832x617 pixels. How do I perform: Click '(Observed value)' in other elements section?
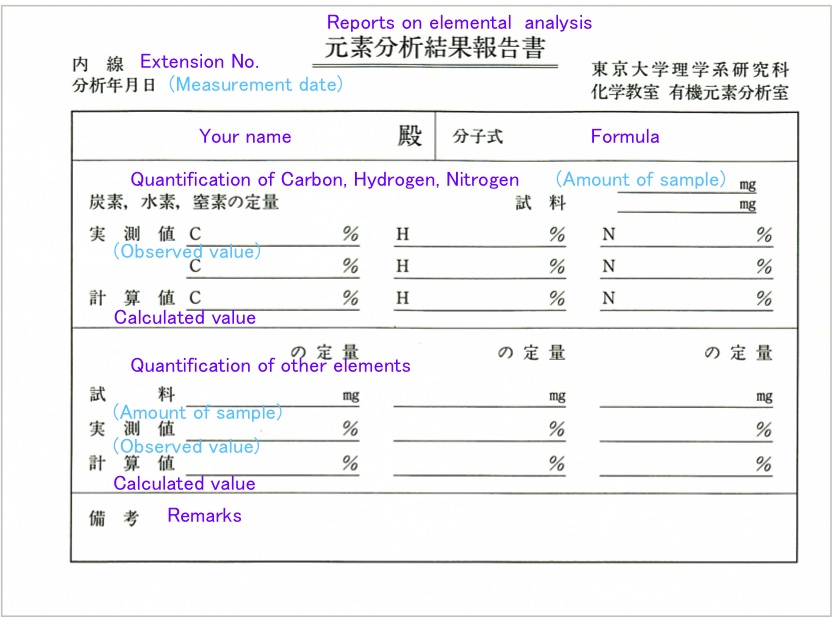[x=186, y=446]
